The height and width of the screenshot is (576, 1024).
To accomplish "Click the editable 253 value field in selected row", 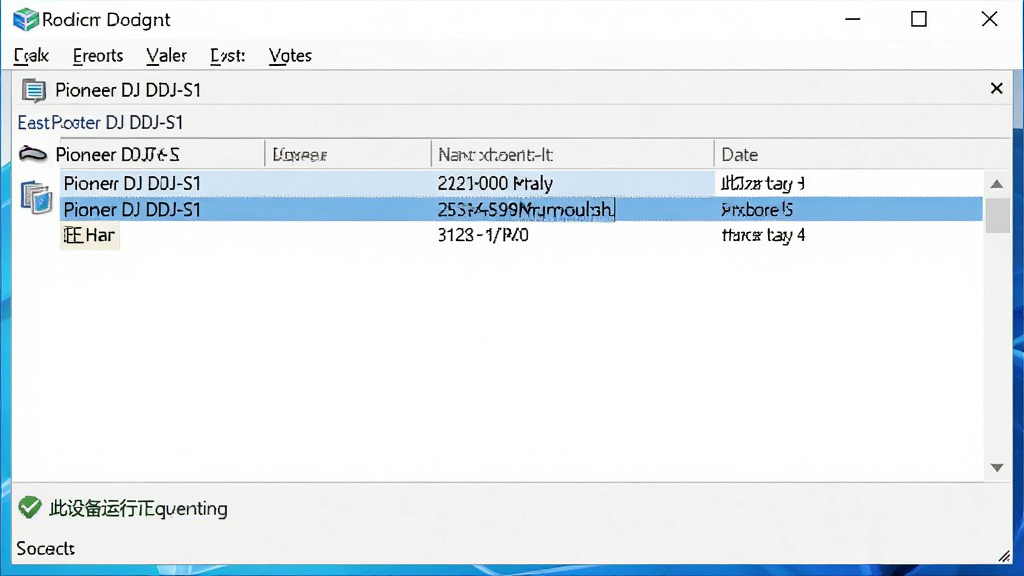I will point(526,210).
